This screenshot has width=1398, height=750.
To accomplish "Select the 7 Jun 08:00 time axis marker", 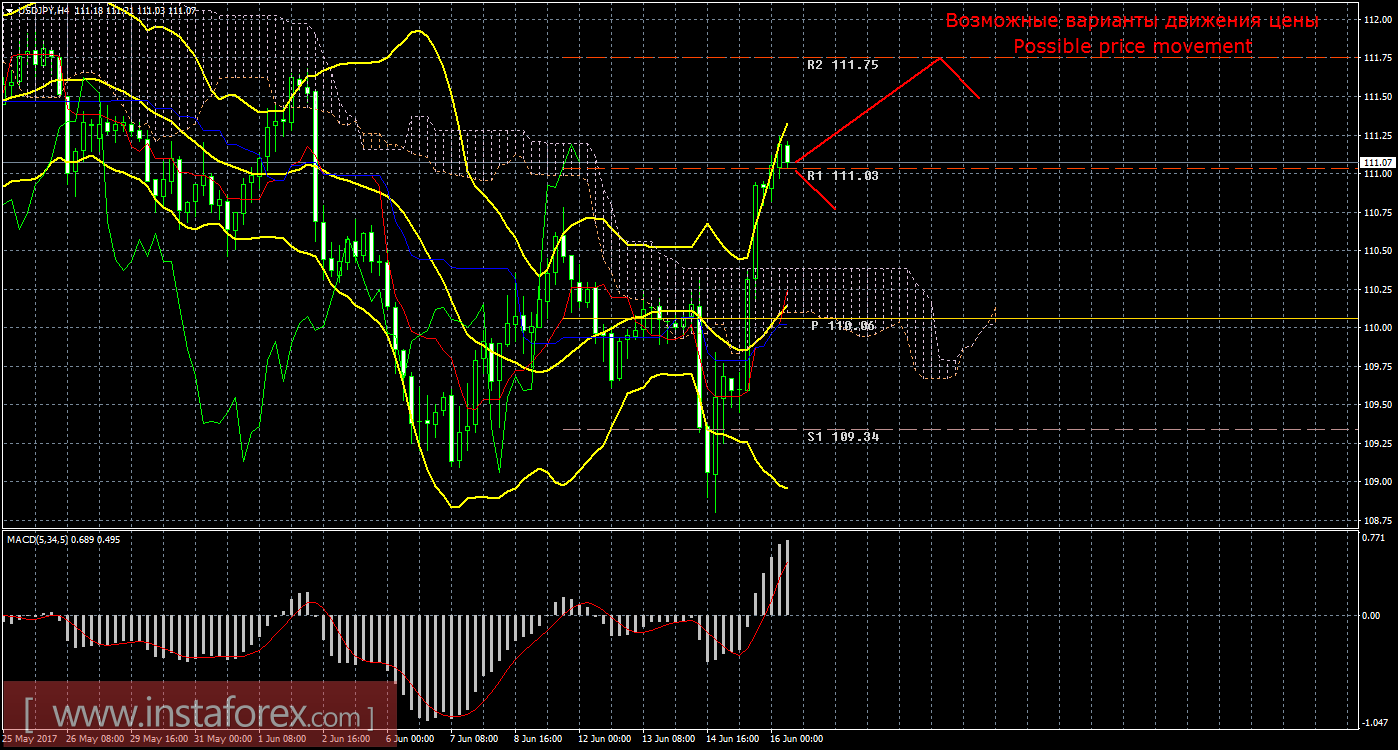I will tap(474, 740).
